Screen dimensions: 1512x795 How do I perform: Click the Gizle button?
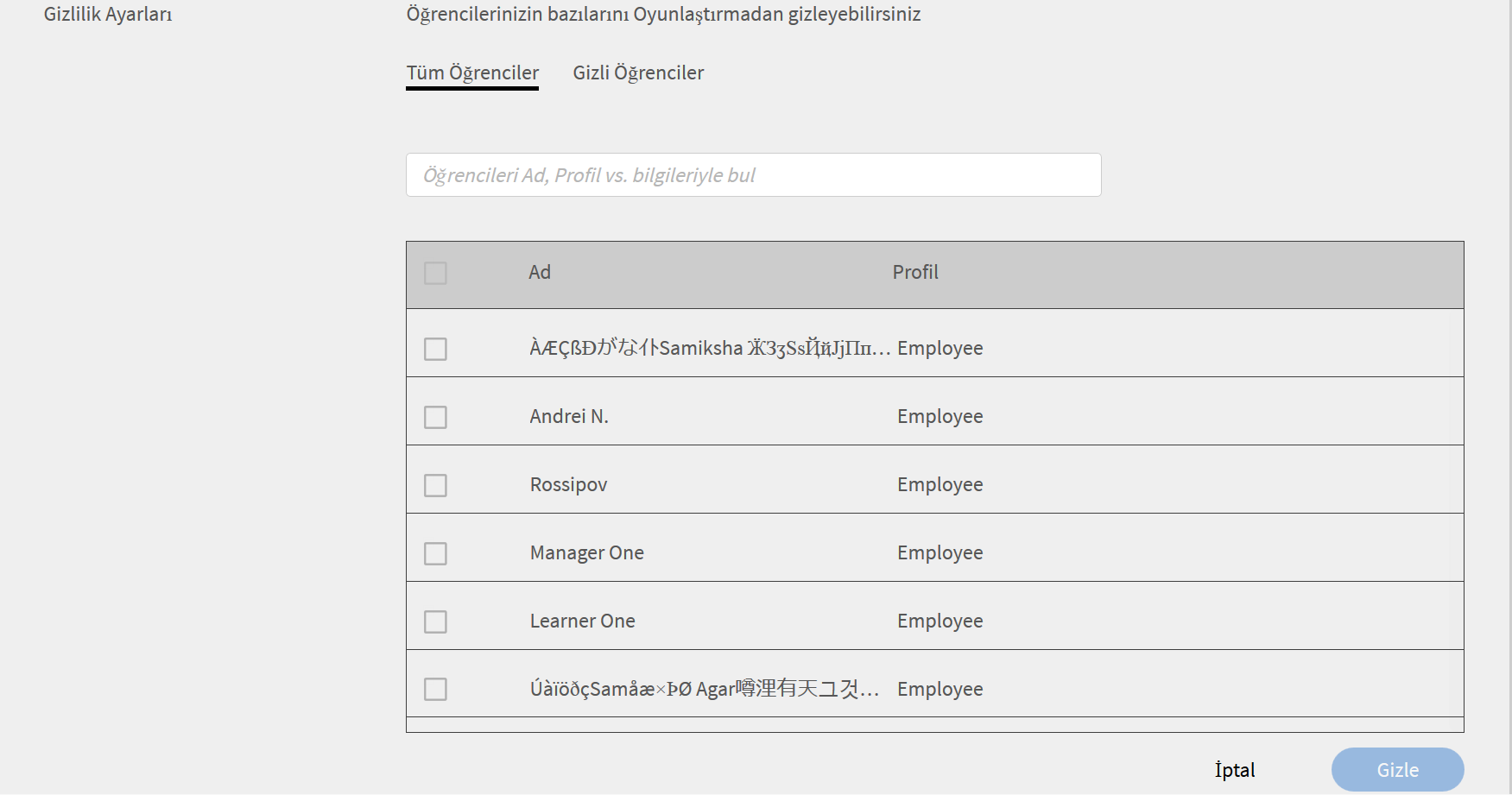tap(1396, 770)
